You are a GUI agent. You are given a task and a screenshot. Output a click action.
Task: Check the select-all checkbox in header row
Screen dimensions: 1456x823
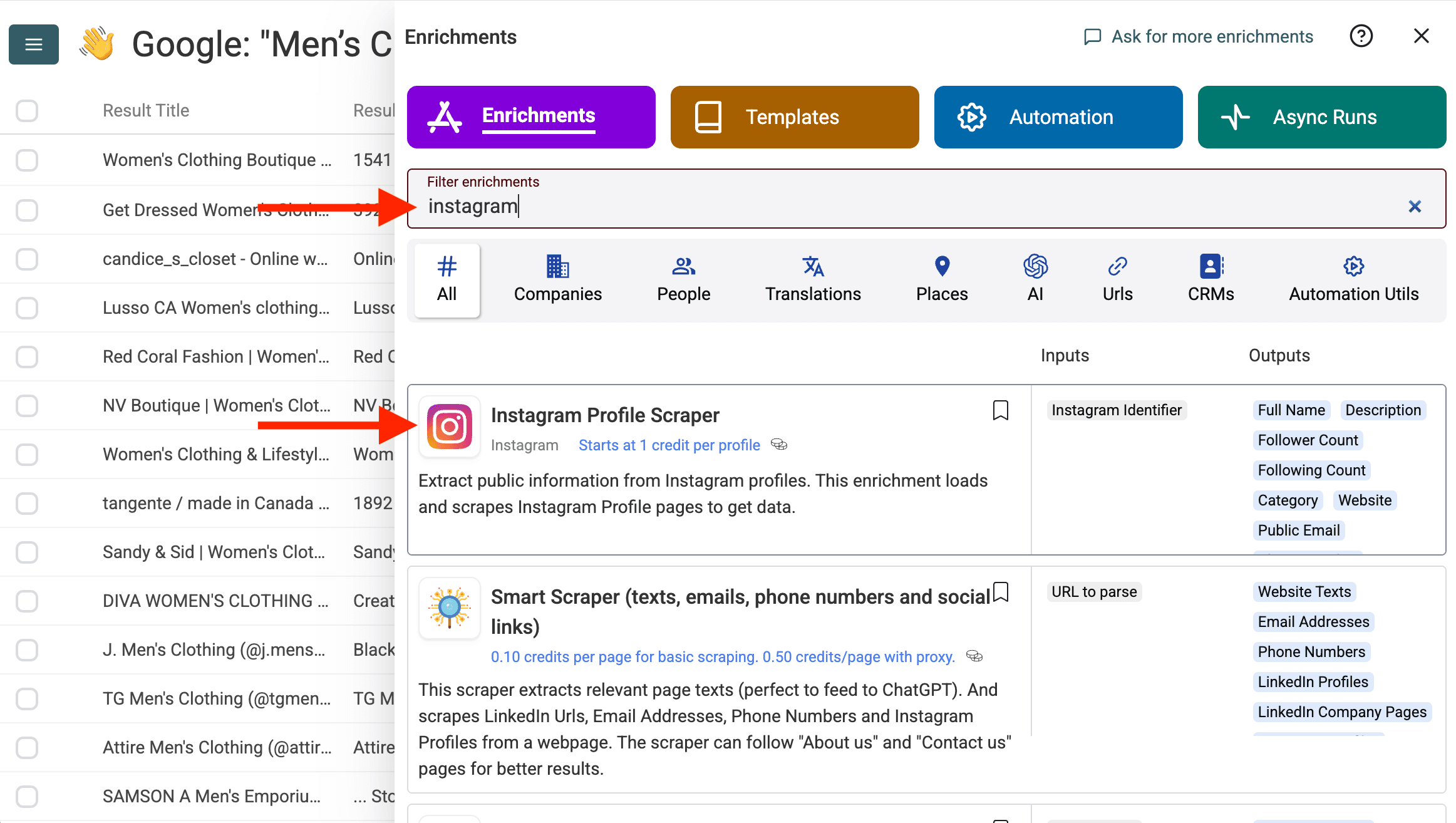(26, 110)
